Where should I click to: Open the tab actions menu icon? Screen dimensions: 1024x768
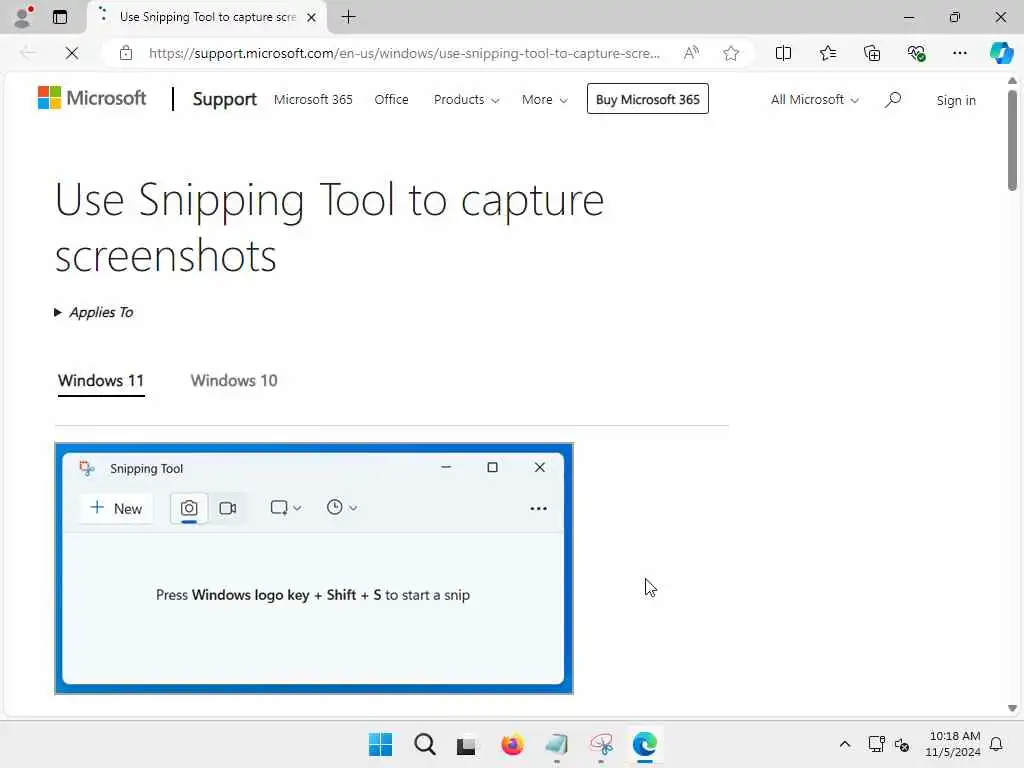[60, 17]
